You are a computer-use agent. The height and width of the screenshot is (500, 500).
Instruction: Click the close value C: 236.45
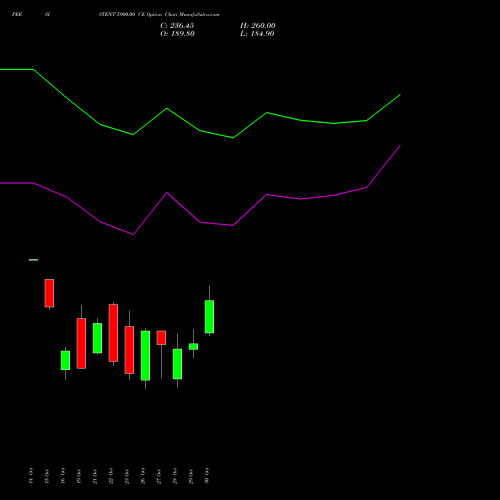coord(177,26)
